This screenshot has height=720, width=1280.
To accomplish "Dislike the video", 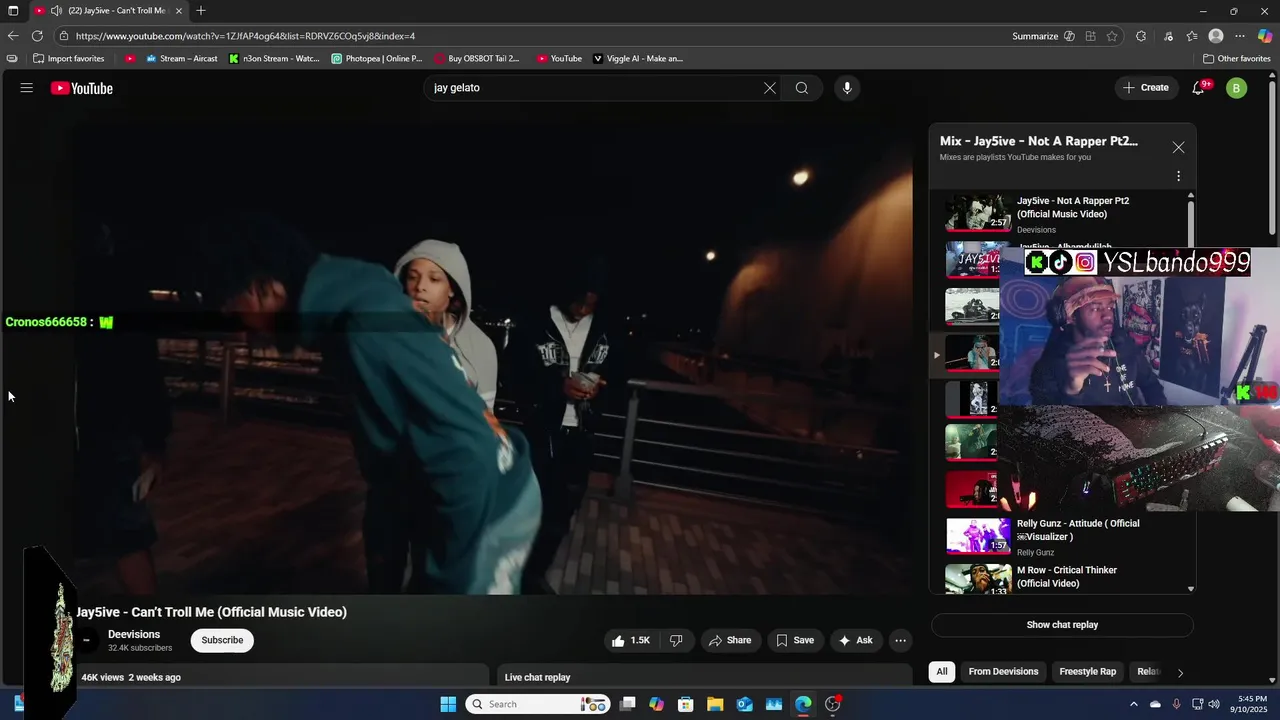I will 676,640.
